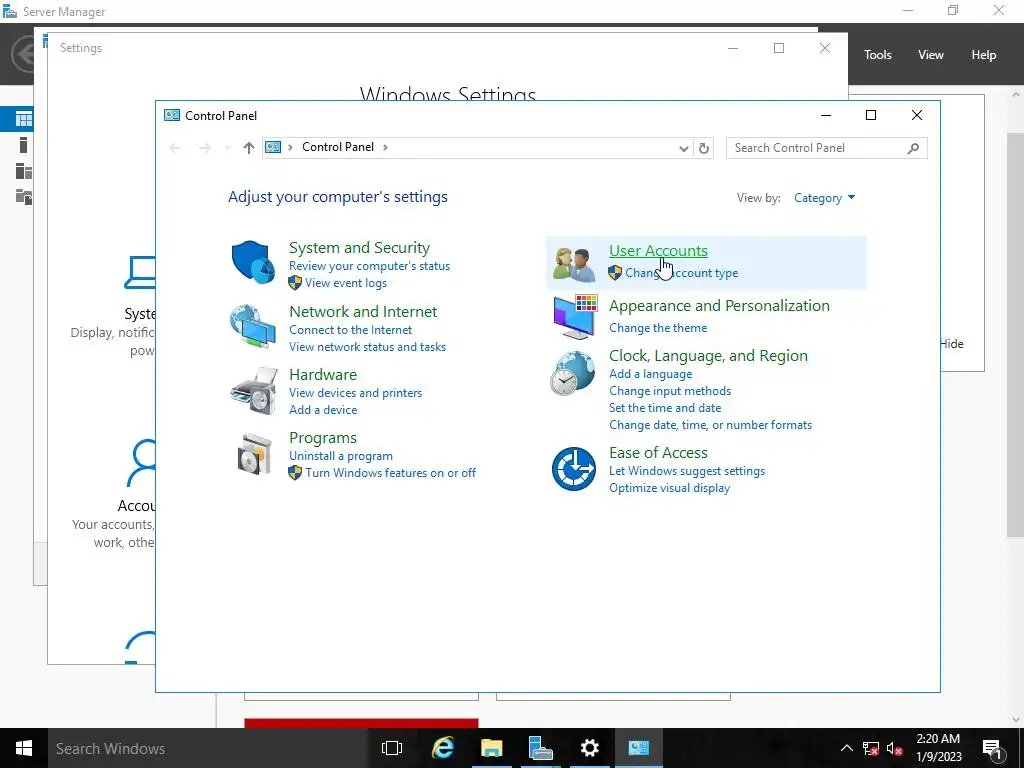1024x768 pixels.
Task: Click Clock, Language, and Region heading
Action: (x=709, y=356)
